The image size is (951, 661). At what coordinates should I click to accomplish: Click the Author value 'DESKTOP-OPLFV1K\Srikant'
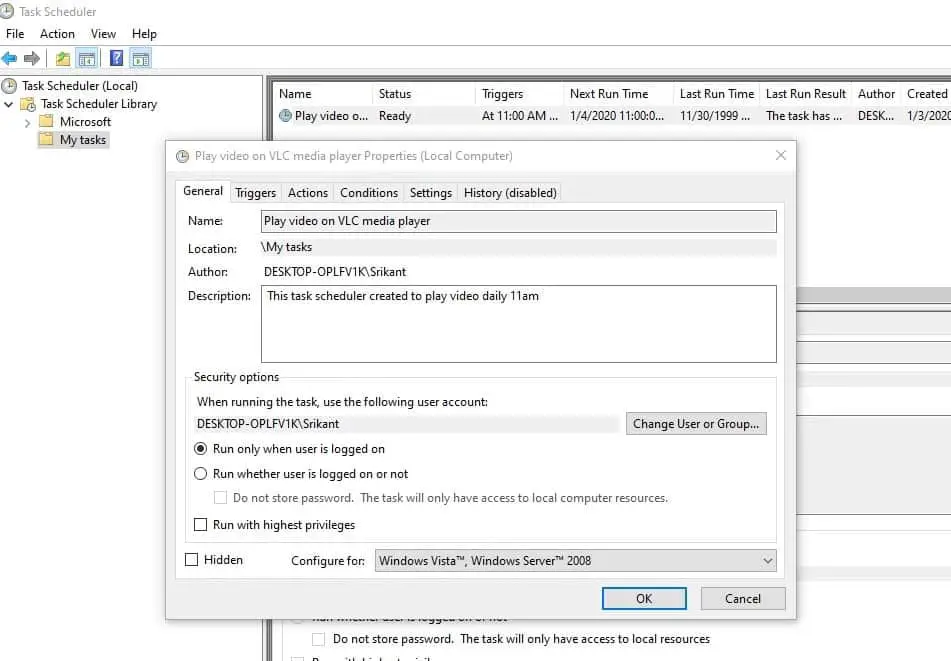(335, 272)
